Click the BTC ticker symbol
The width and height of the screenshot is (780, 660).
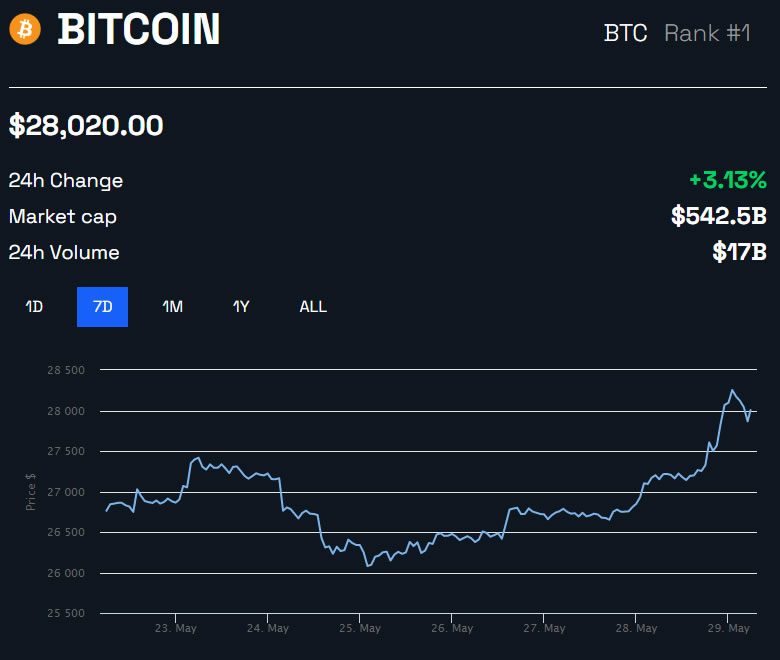[625, 33]
